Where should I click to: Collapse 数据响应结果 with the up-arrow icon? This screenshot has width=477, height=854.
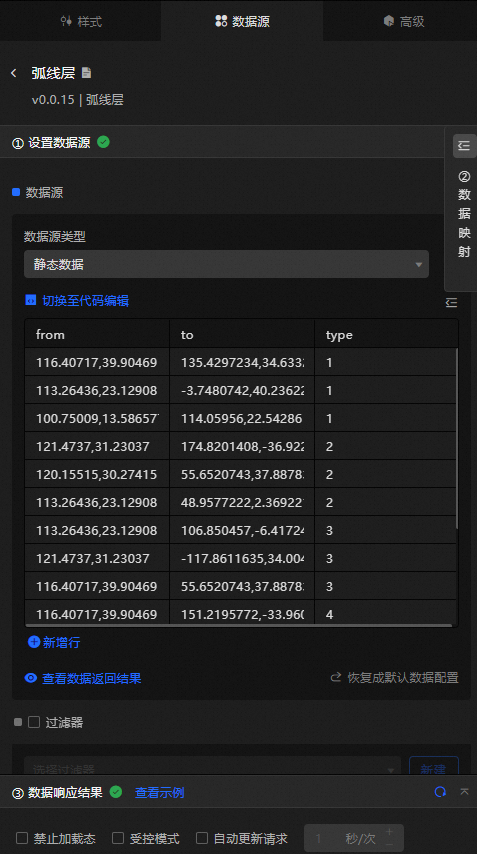coord(464,791)
